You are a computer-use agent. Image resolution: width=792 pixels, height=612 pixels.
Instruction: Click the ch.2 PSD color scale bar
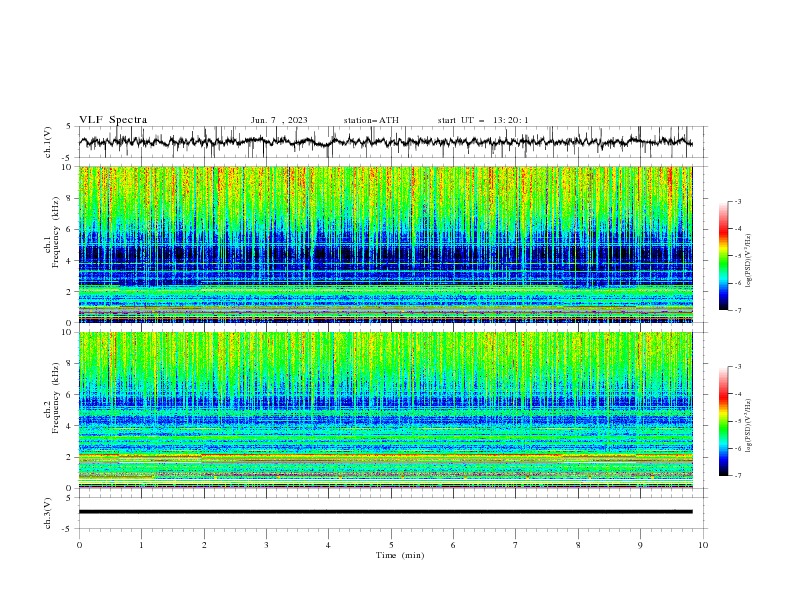pos(723,421)
